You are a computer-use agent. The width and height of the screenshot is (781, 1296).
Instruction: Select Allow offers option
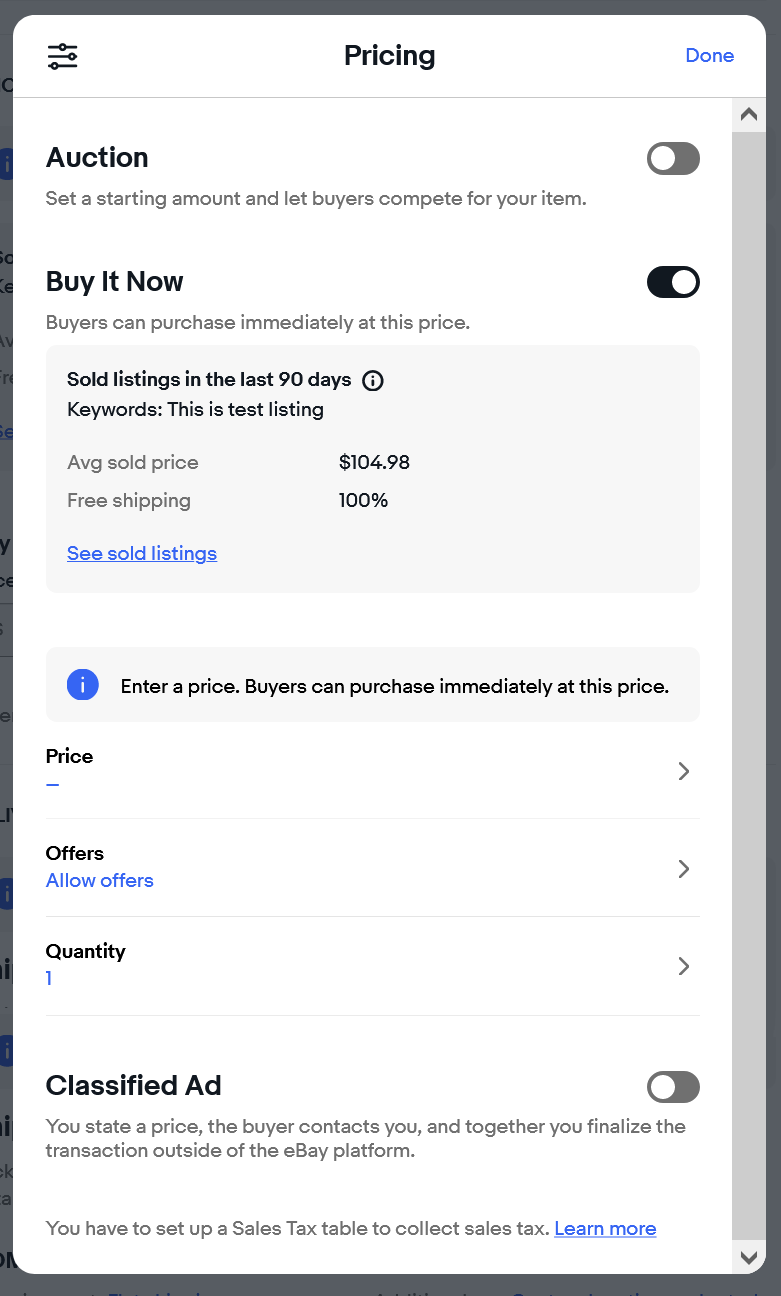pyautogui.click(x=100, y=881)
